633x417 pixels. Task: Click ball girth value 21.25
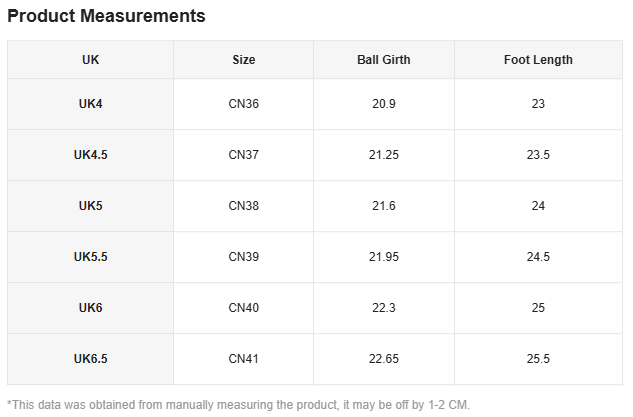point(383,155)
